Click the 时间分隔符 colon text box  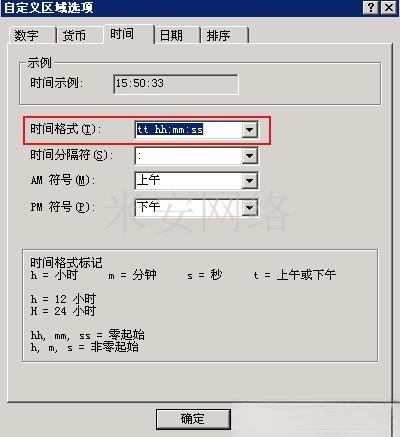point(189,156)
